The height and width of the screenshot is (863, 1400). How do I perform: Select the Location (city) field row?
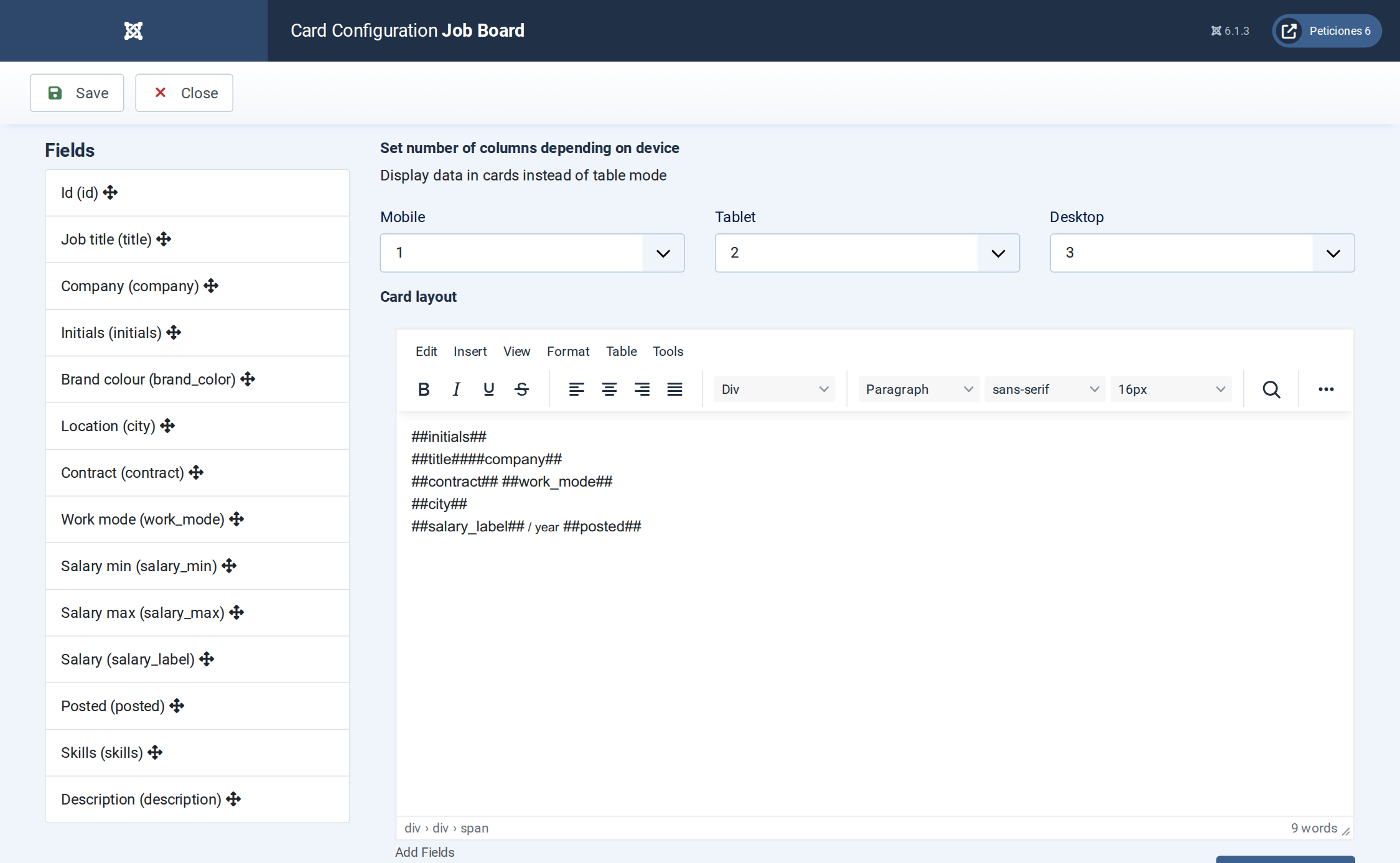(x=197, y=426)
